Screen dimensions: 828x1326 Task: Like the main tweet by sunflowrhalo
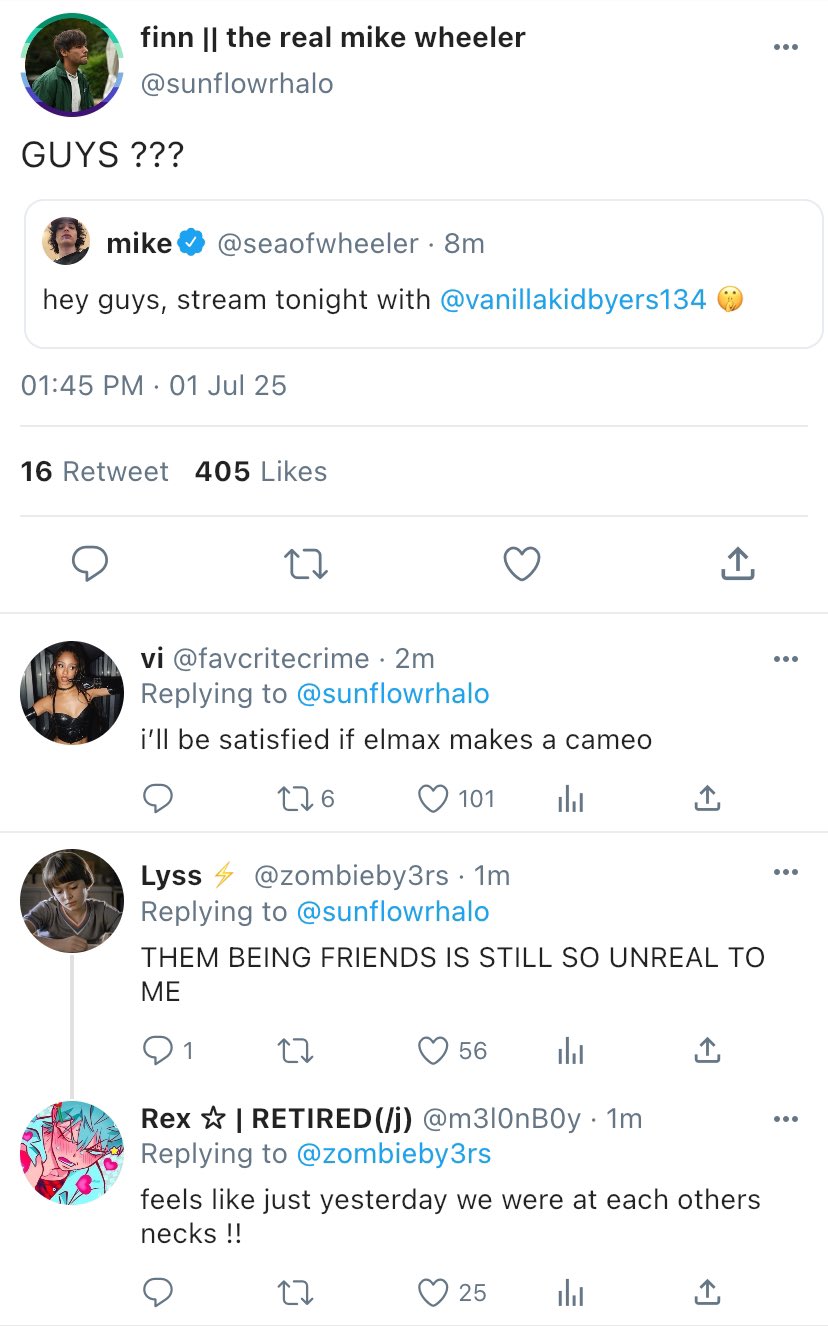(521, 565)
